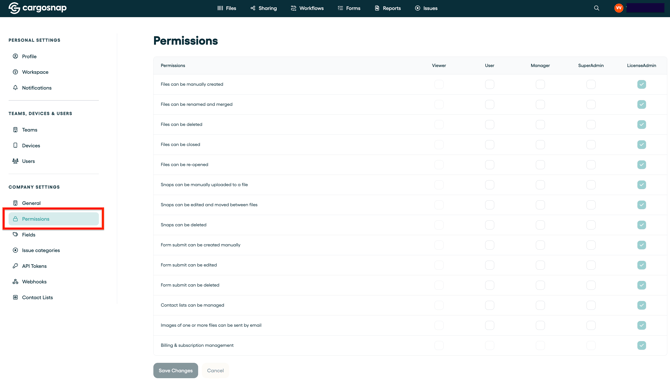Viewport: 670px width, 389px height.
Task: Click the Viewer column header
Action: click(439, 65)
